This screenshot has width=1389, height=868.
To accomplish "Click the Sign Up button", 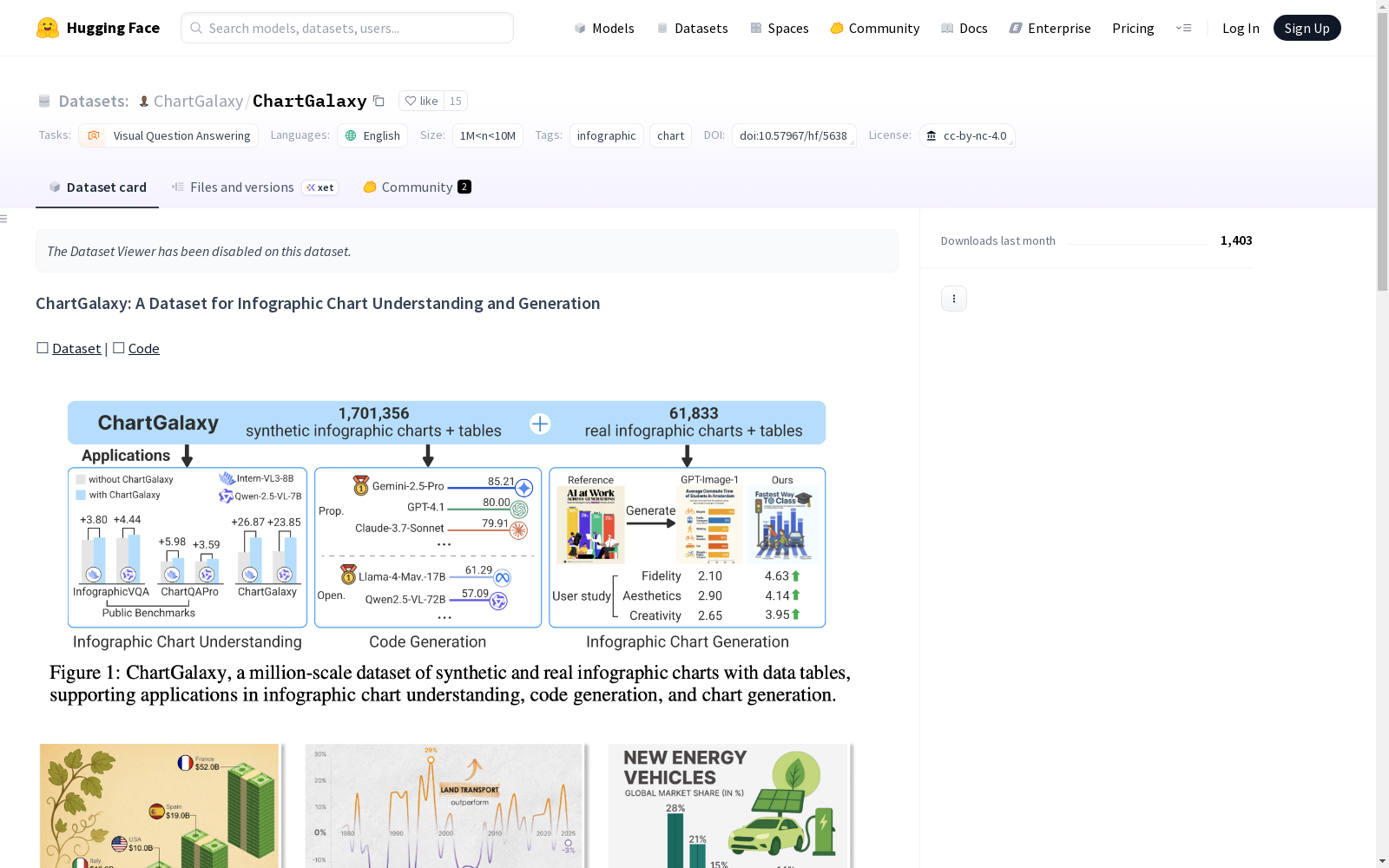I will click(x=1307, y=28).
